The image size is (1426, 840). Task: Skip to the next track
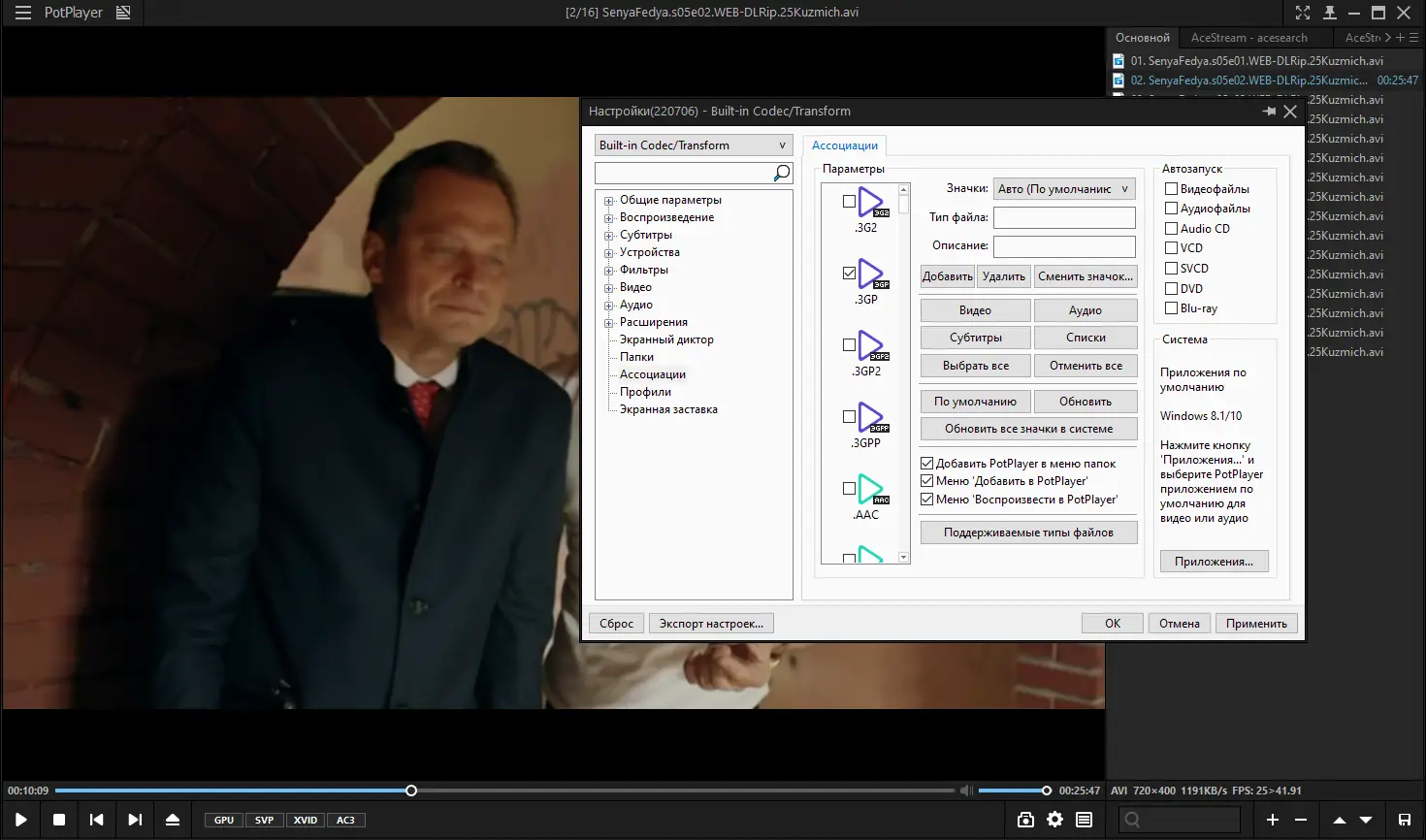click(x=135, y=820)
